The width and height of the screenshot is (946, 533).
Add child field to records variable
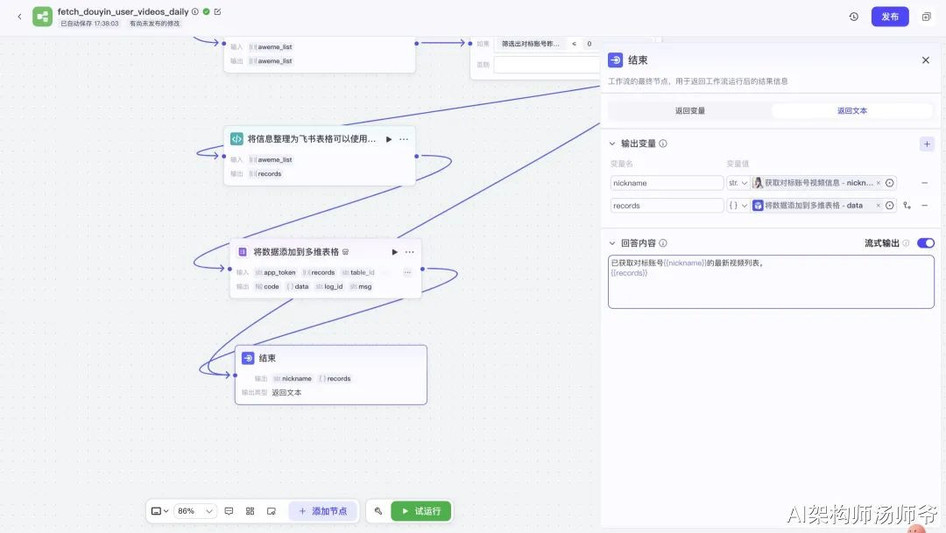coord(907,206)
